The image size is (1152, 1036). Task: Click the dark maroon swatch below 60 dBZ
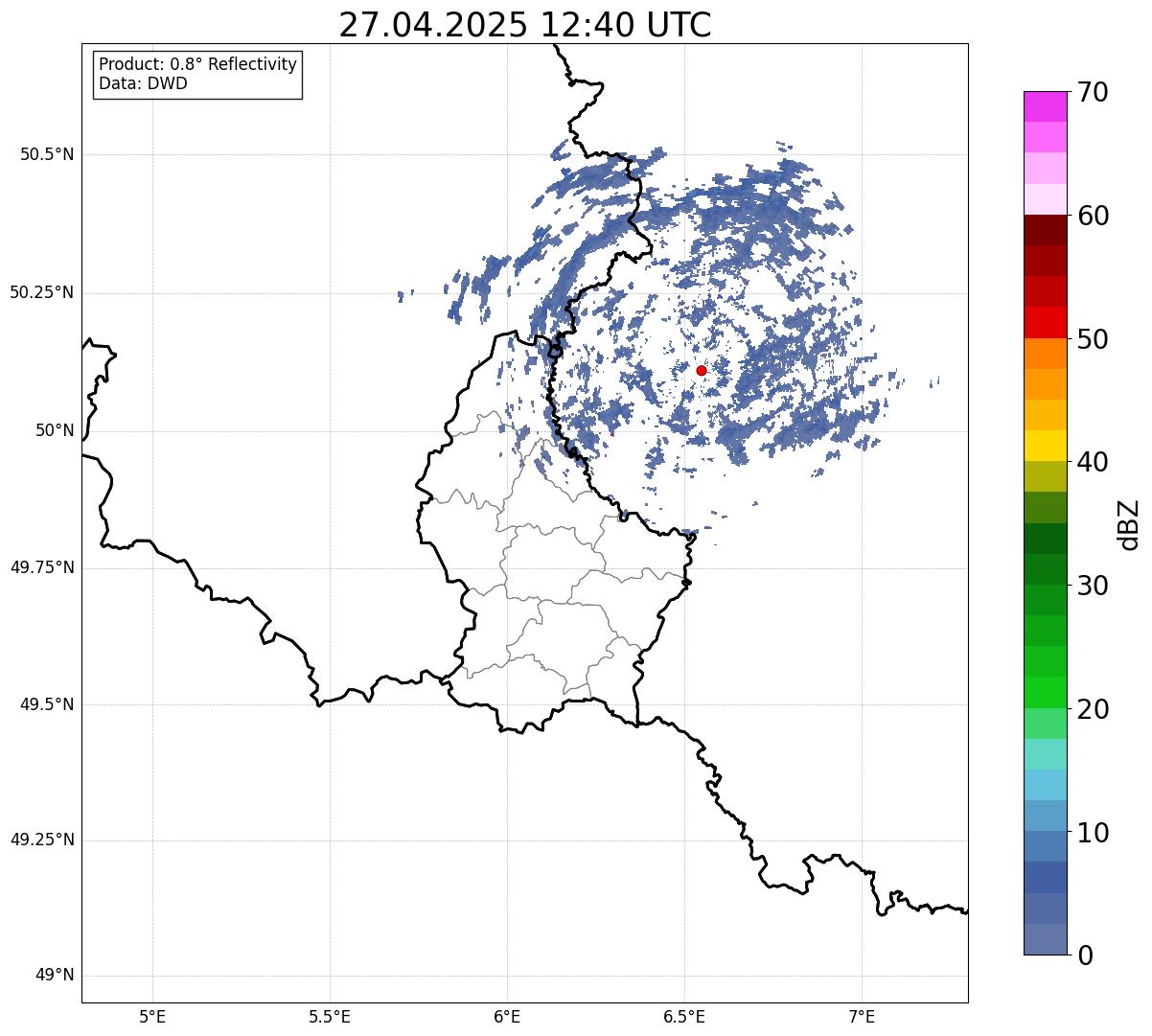click(1045, 230)
